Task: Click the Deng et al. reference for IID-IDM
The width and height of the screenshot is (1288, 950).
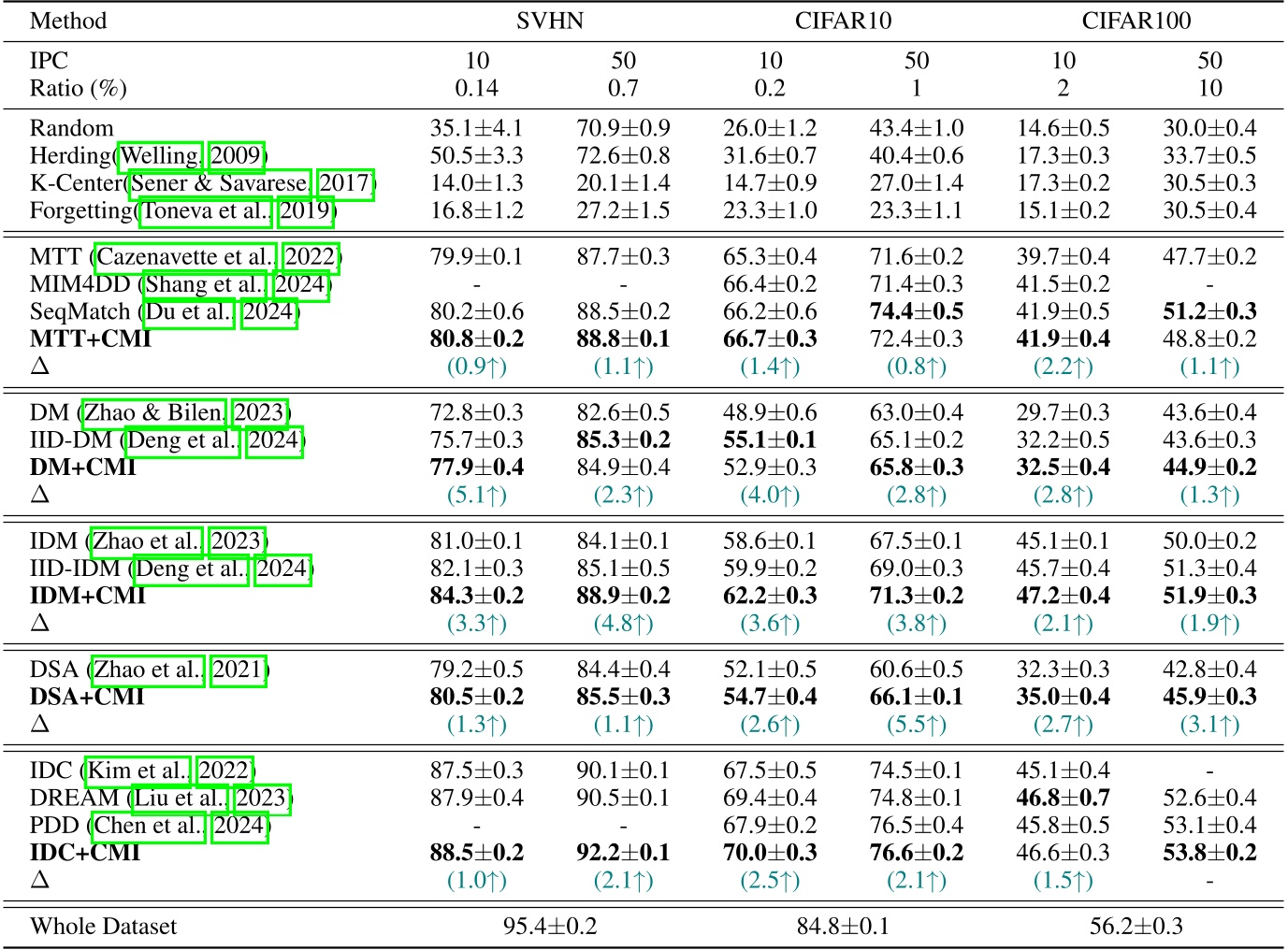Action: 191,569
